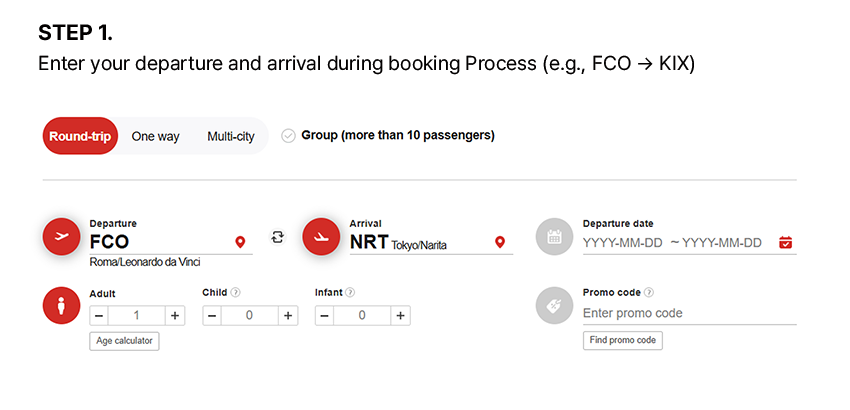Switch to One way trip type

[155, 136]
